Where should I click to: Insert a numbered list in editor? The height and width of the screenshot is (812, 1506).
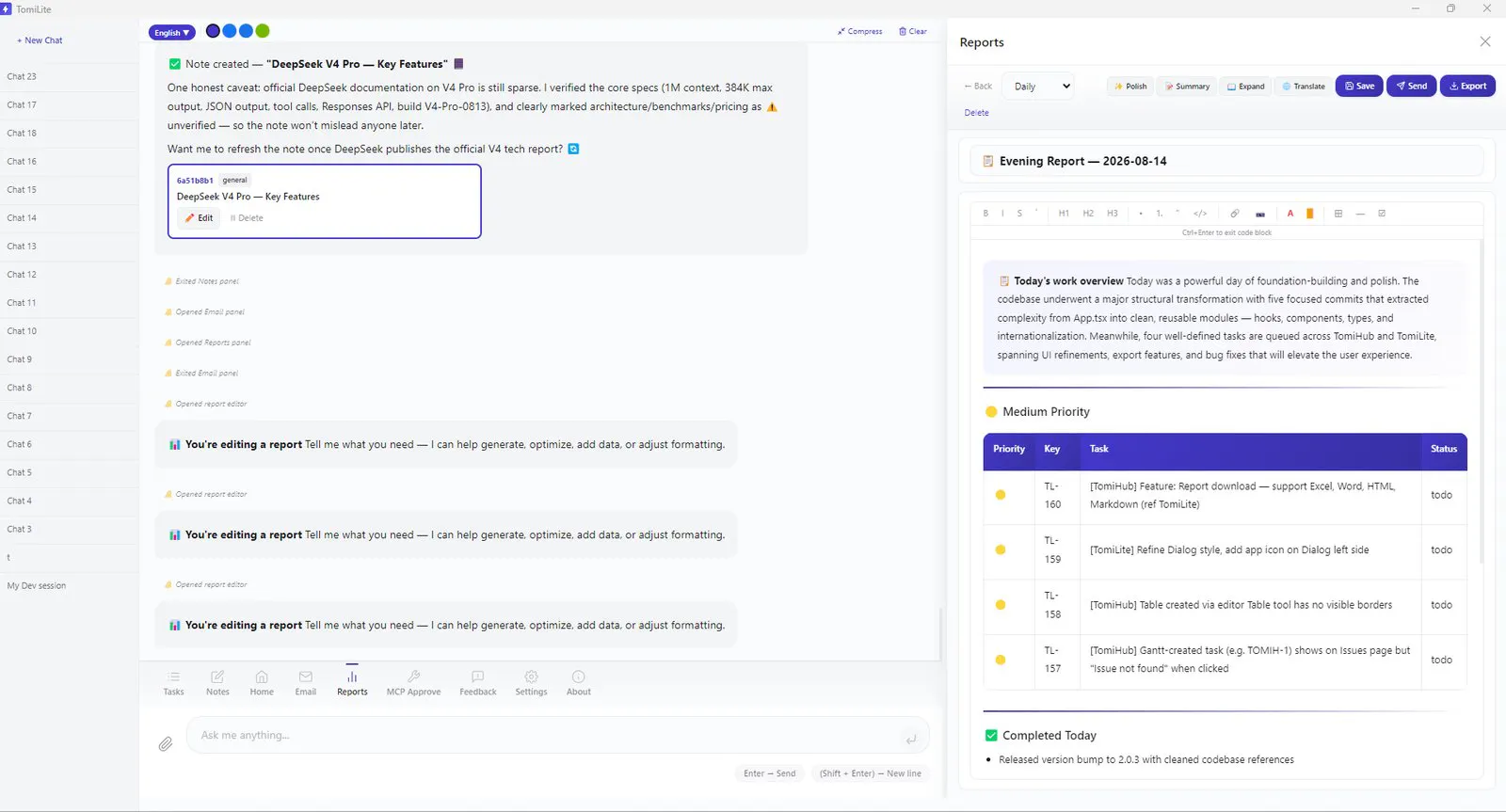1160,214
